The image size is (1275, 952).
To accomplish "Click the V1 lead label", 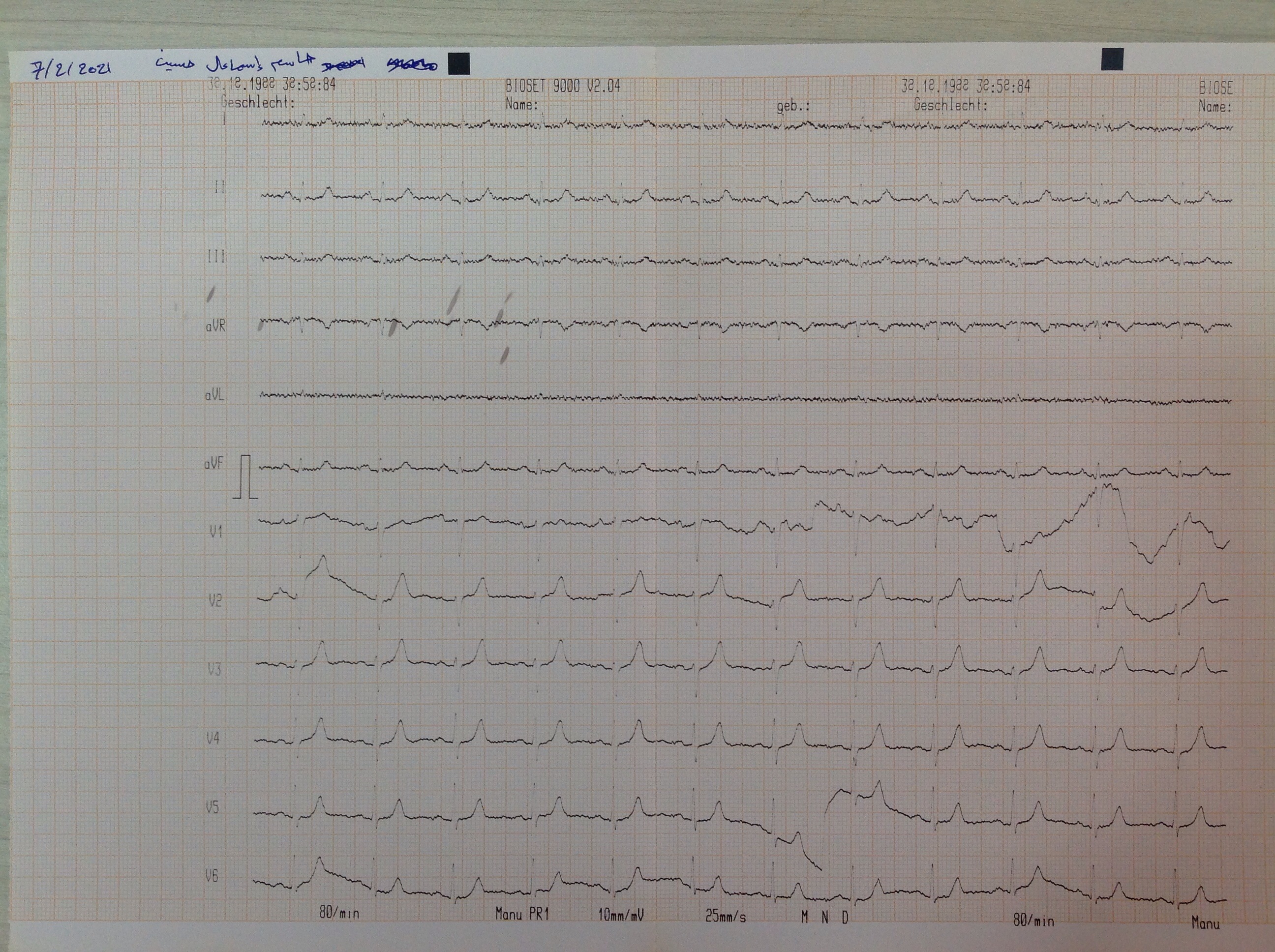I will (x=215, y=532).
